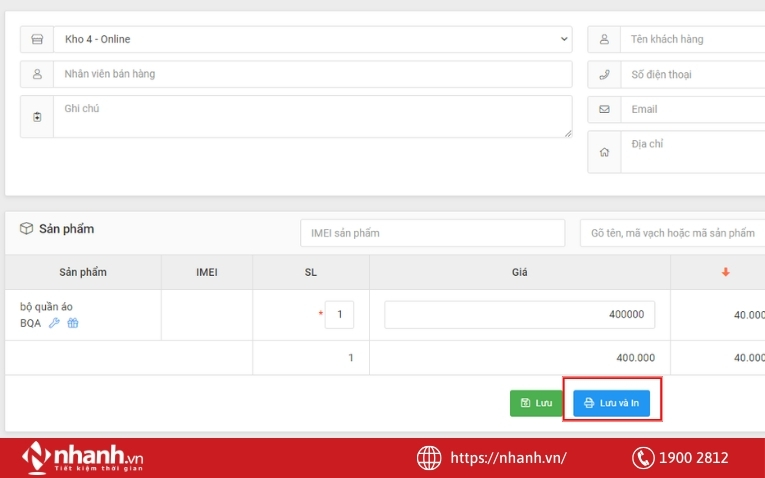This screenshot has width=765, height=478.
Task: Click the phone icon in the red banner
Action: 643,458
